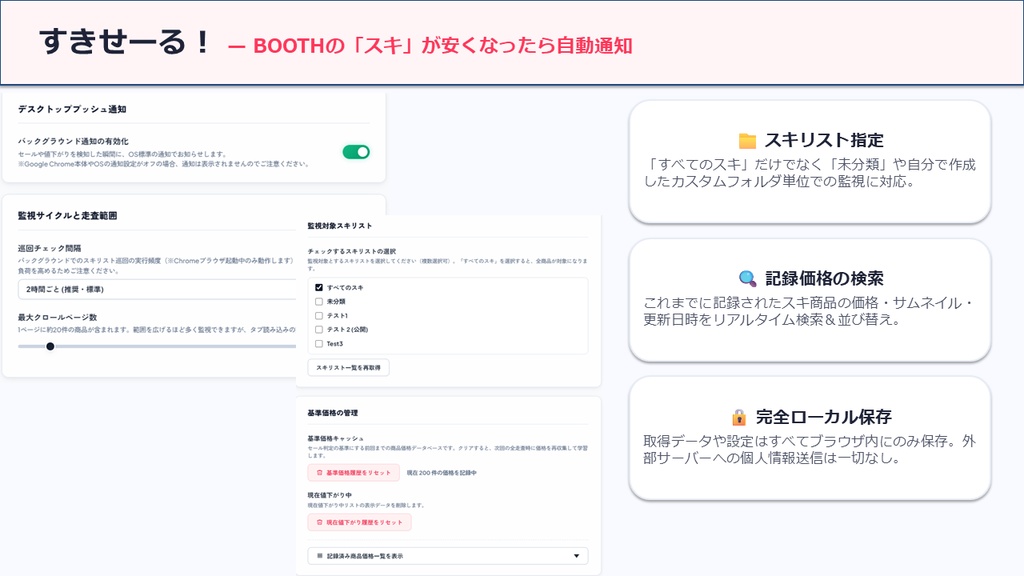Click the 現在 200 件の価格を記録中 status text
The image size is (1024, 576).
point(441,473)
